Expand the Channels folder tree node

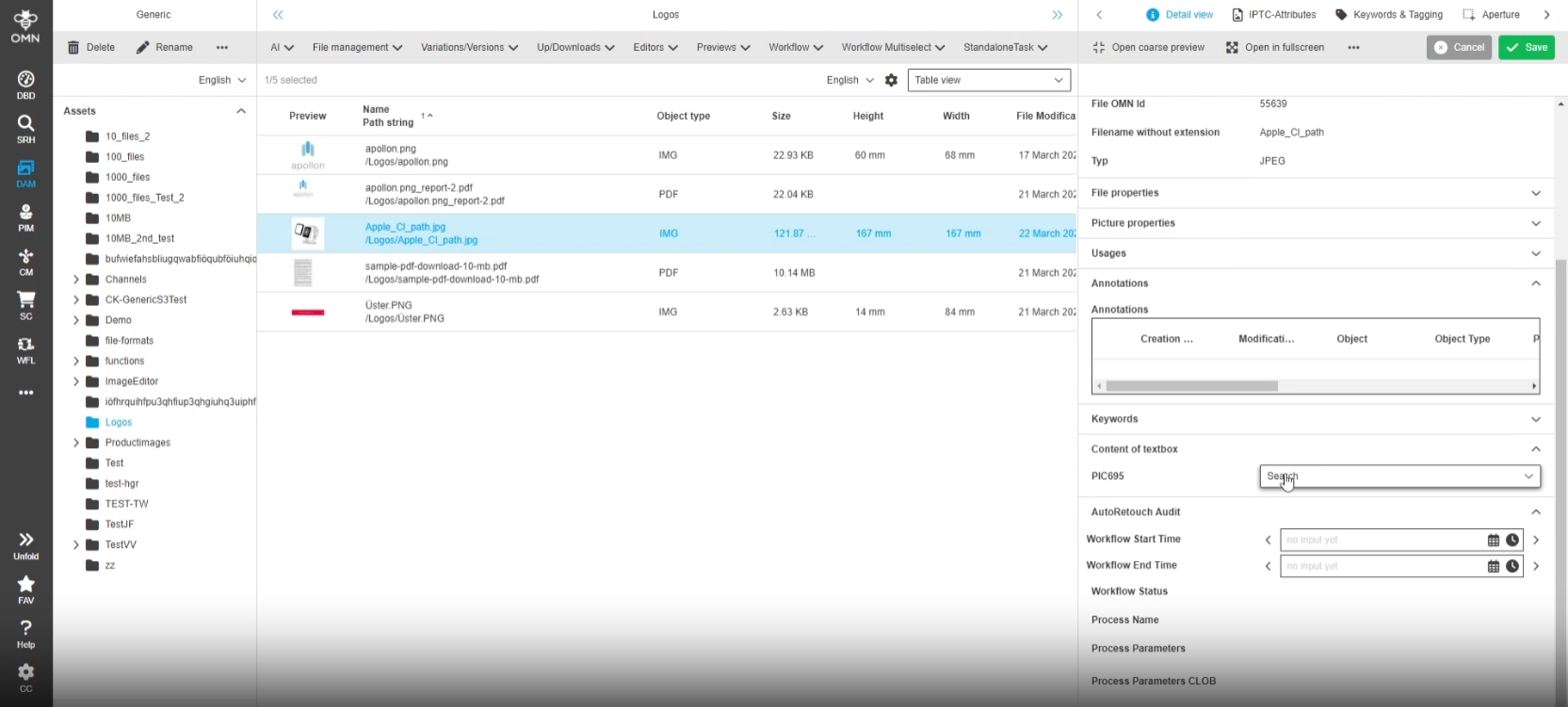76,280
